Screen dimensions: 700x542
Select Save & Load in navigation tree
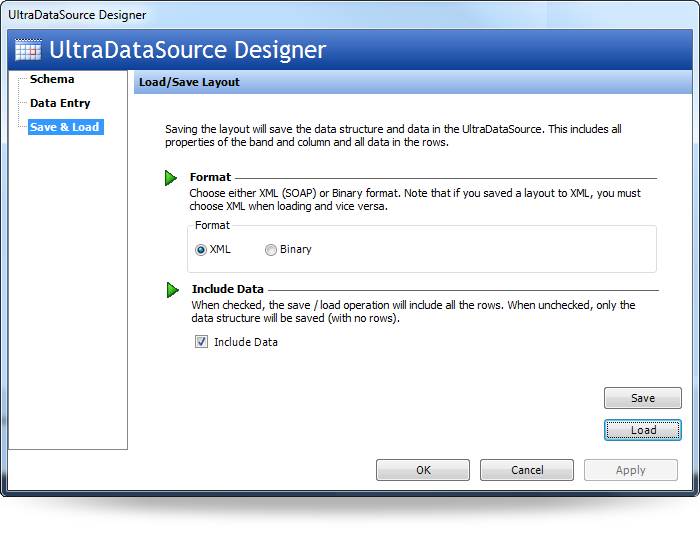66,127
